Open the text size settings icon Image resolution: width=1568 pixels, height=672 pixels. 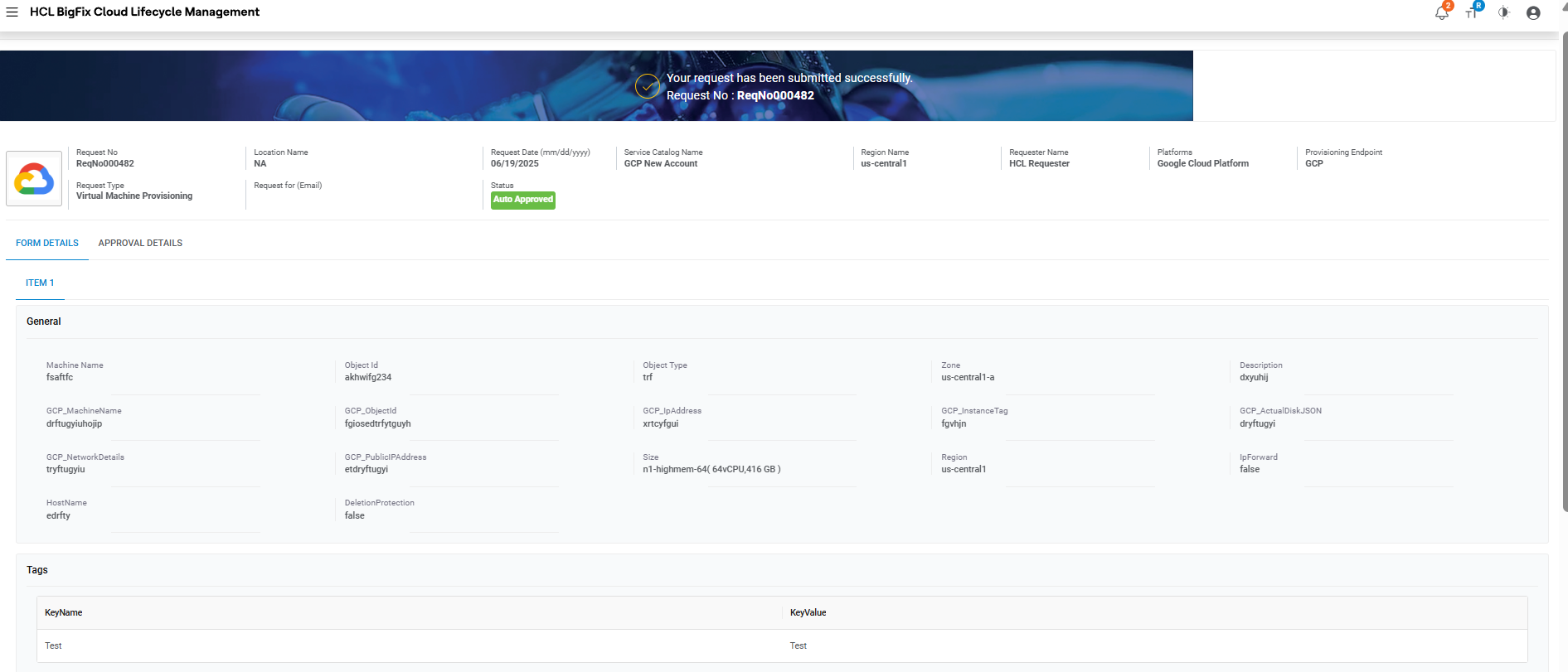(x=1472, y=12)
